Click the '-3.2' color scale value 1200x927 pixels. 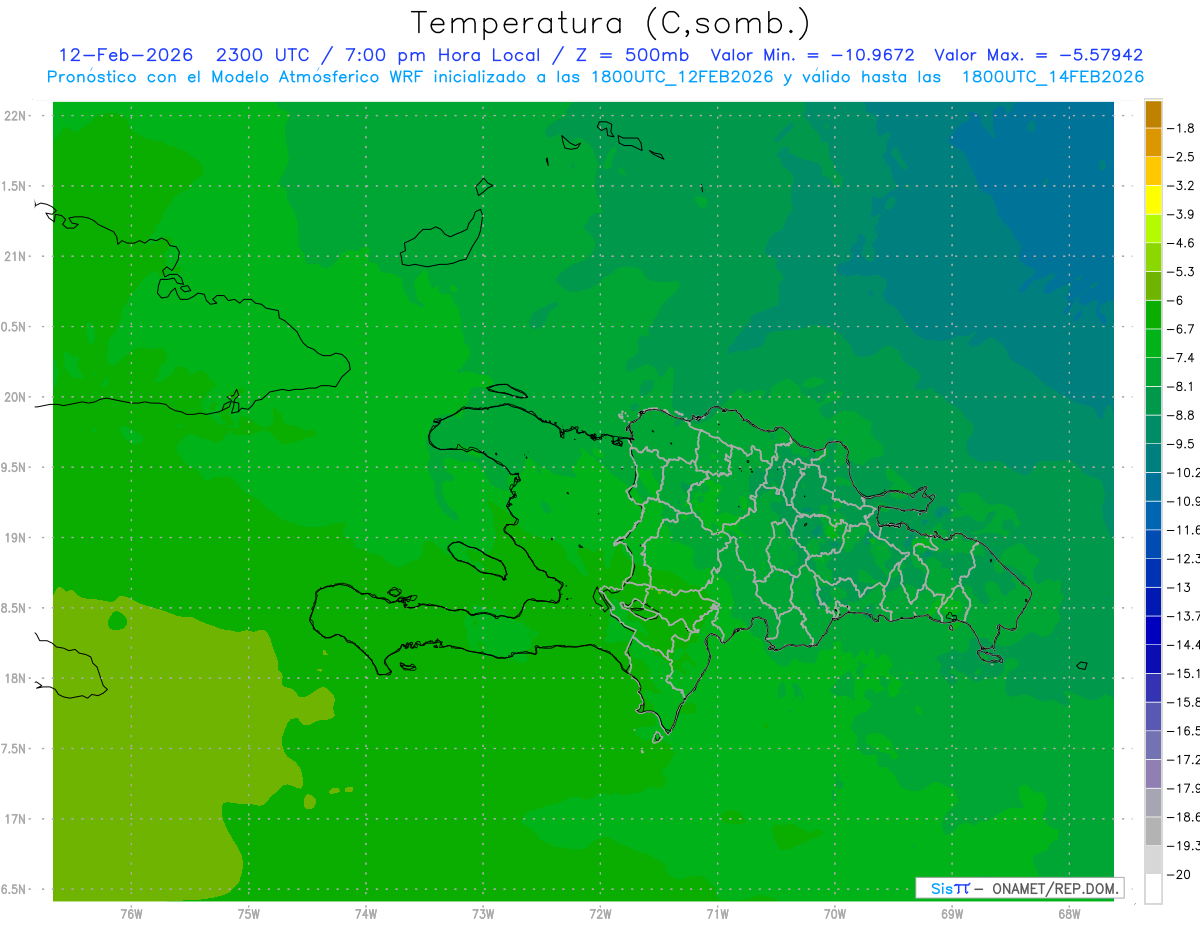click(1183, 186)
